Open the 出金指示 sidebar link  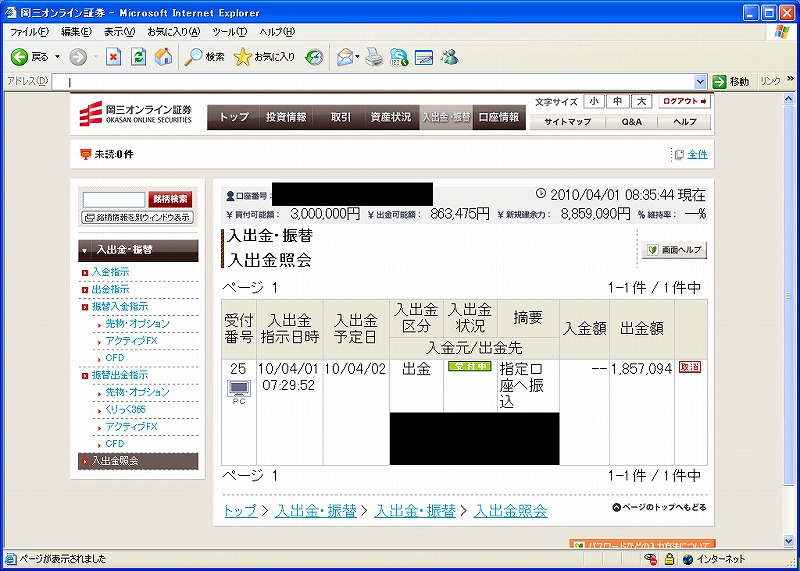(110, 289)
